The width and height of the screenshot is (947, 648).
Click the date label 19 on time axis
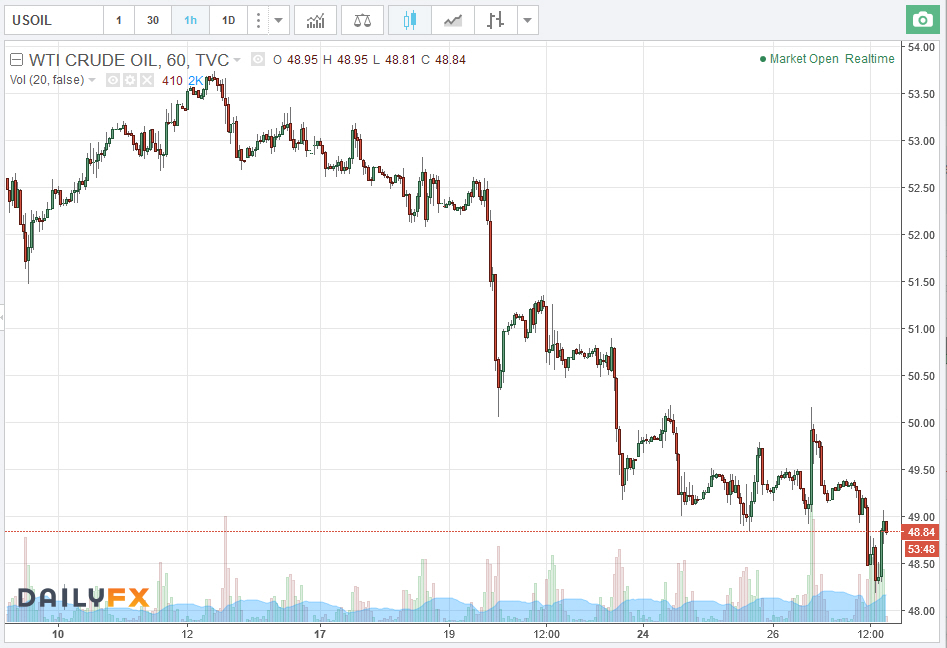click(448, 634)
